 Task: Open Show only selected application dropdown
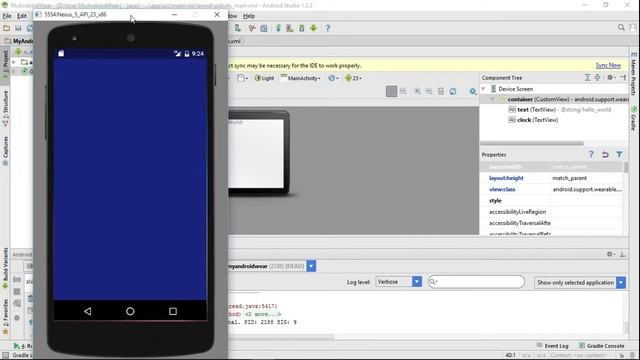click(580, 282)
